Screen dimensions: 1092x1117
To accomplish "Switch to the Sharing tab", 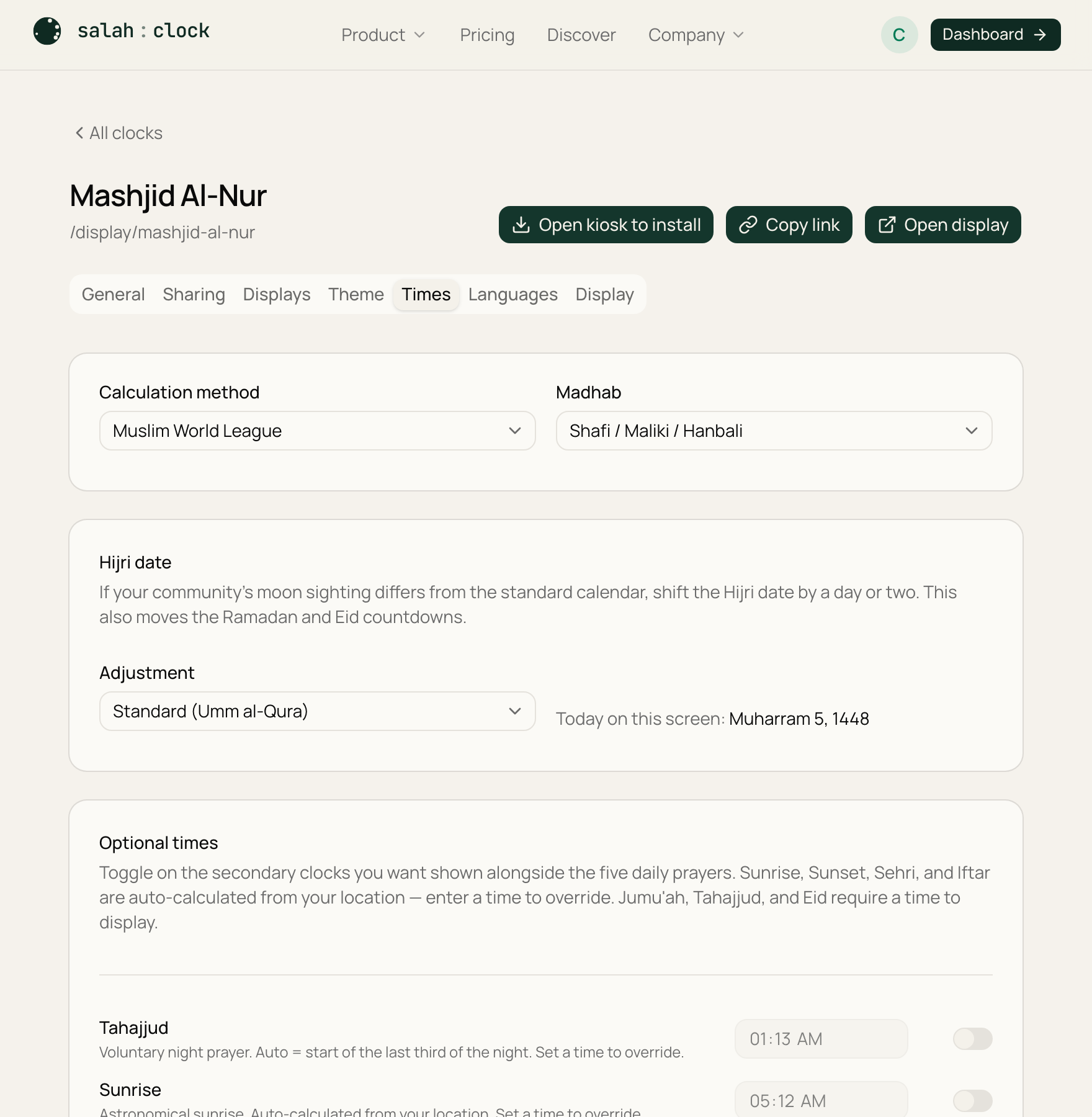I will 194,294.
